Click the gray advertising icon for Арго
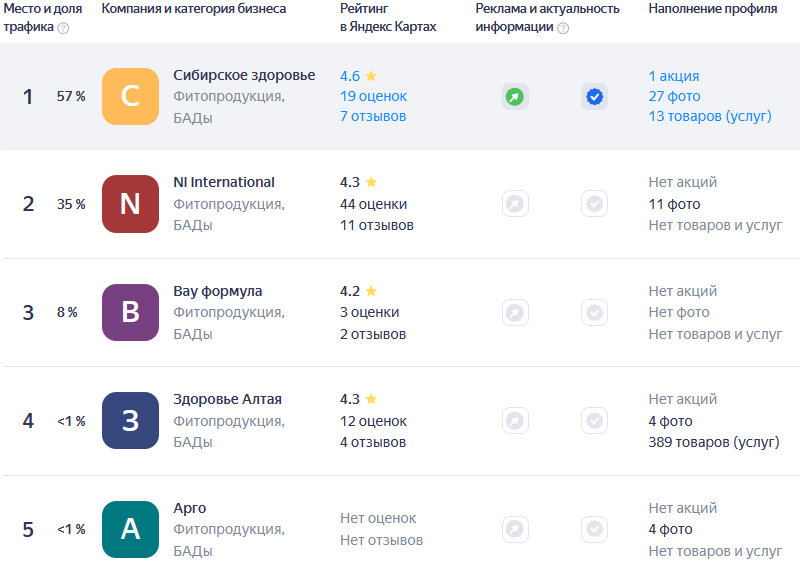Viewport: 800px width, 580px height. click(515, 529)
